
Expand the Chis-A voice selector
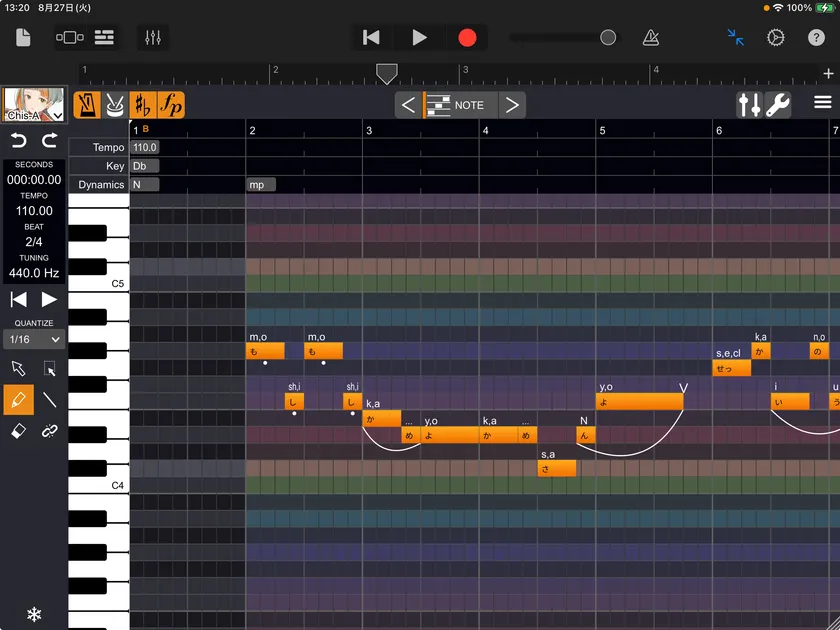[x=34, y=105]
